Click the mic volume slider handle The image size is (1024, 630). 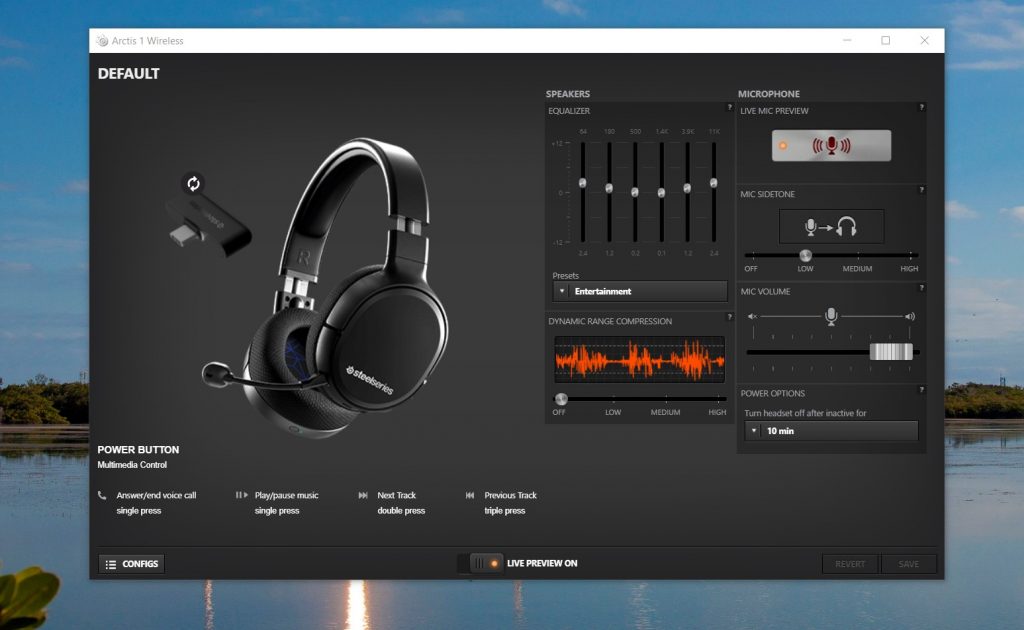click(x=891, y=352)
